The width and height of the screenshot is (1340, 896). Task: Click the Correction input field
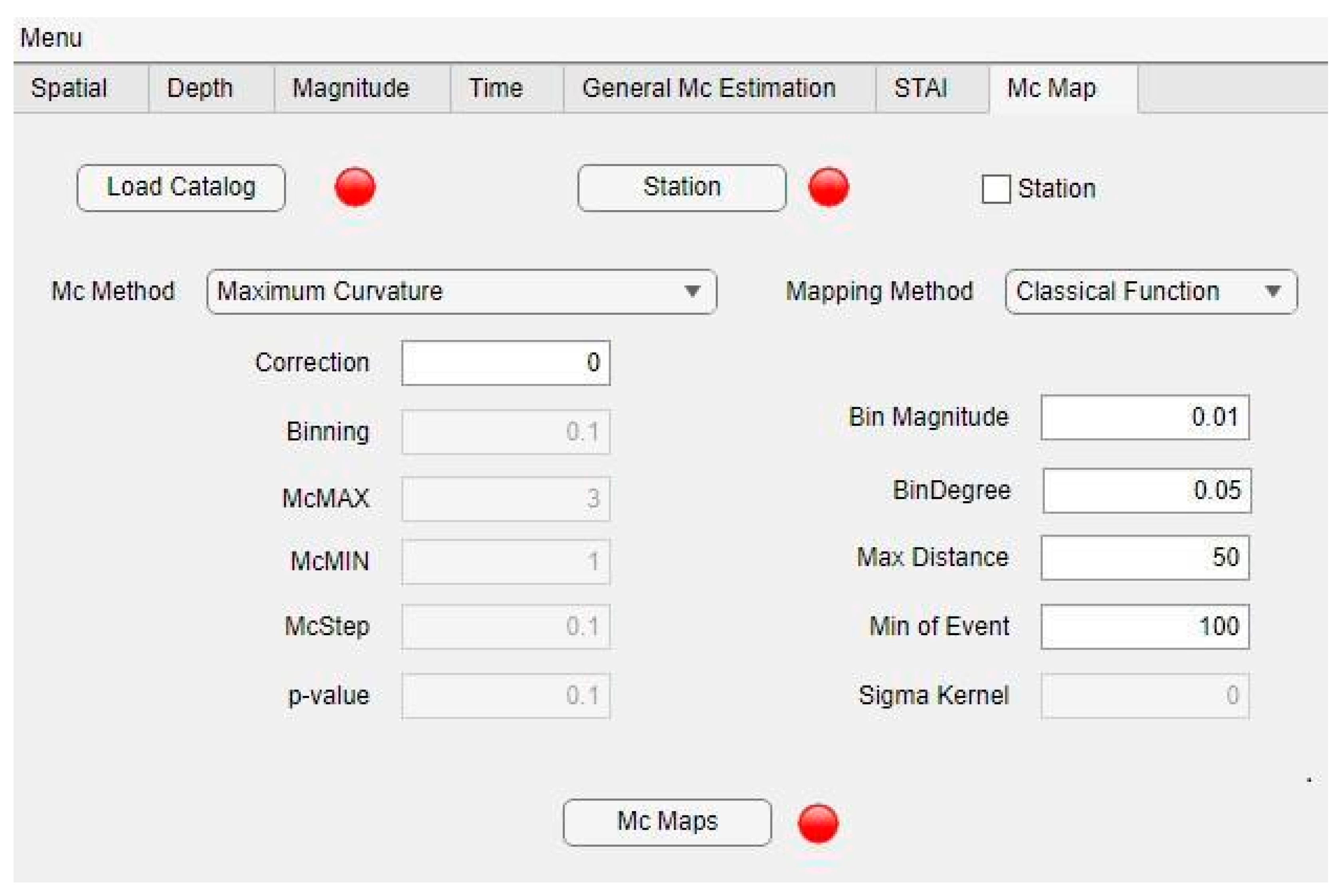[506, 363]
